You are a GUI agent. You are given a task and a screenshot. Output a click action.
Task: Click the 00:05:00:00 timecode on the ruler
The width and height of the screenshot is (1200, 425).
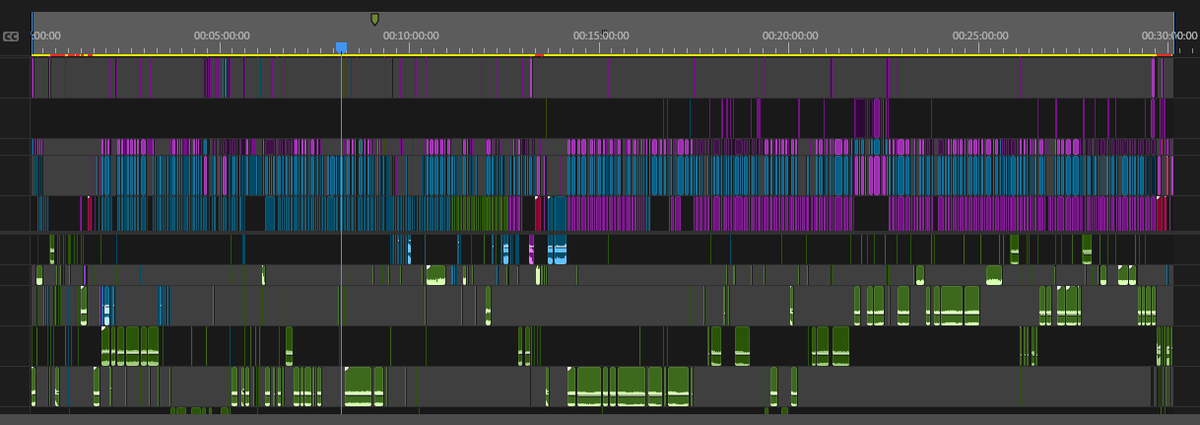pos(221,35)
